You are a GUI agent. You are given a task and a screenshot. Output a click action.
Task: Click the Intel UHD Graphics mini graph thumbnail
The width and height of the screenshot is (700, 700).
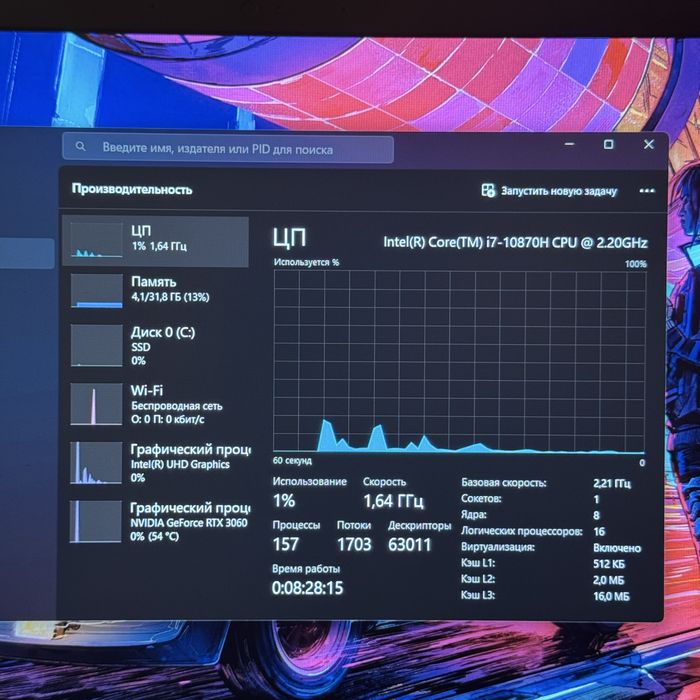tap(96, 462)
